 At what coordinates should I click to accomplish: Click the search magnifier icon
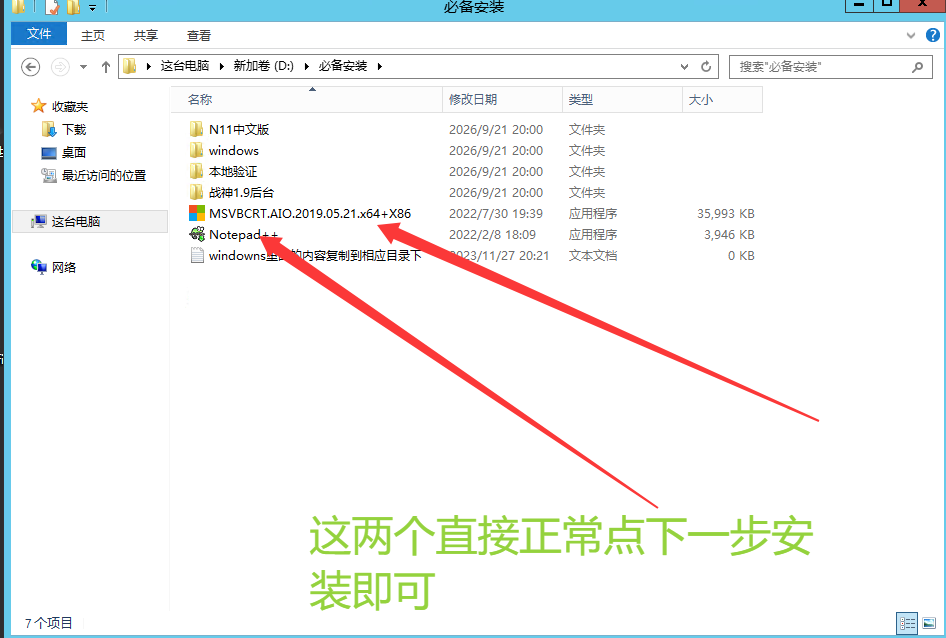coord(918,66)
